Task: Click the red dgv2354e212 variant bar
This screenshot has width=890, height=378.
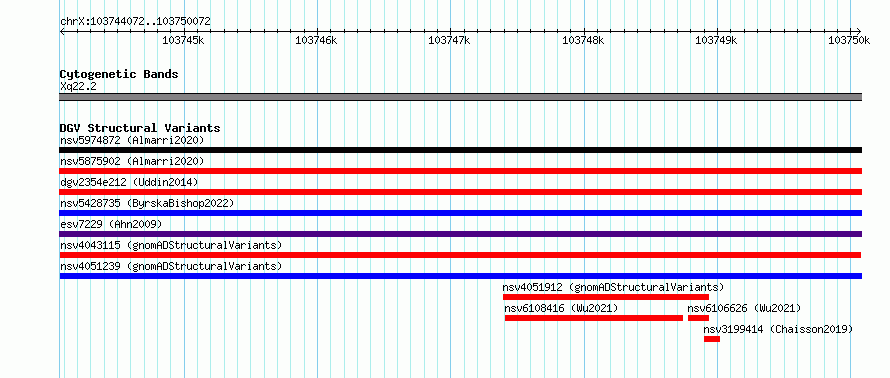Action: (460, 192)
